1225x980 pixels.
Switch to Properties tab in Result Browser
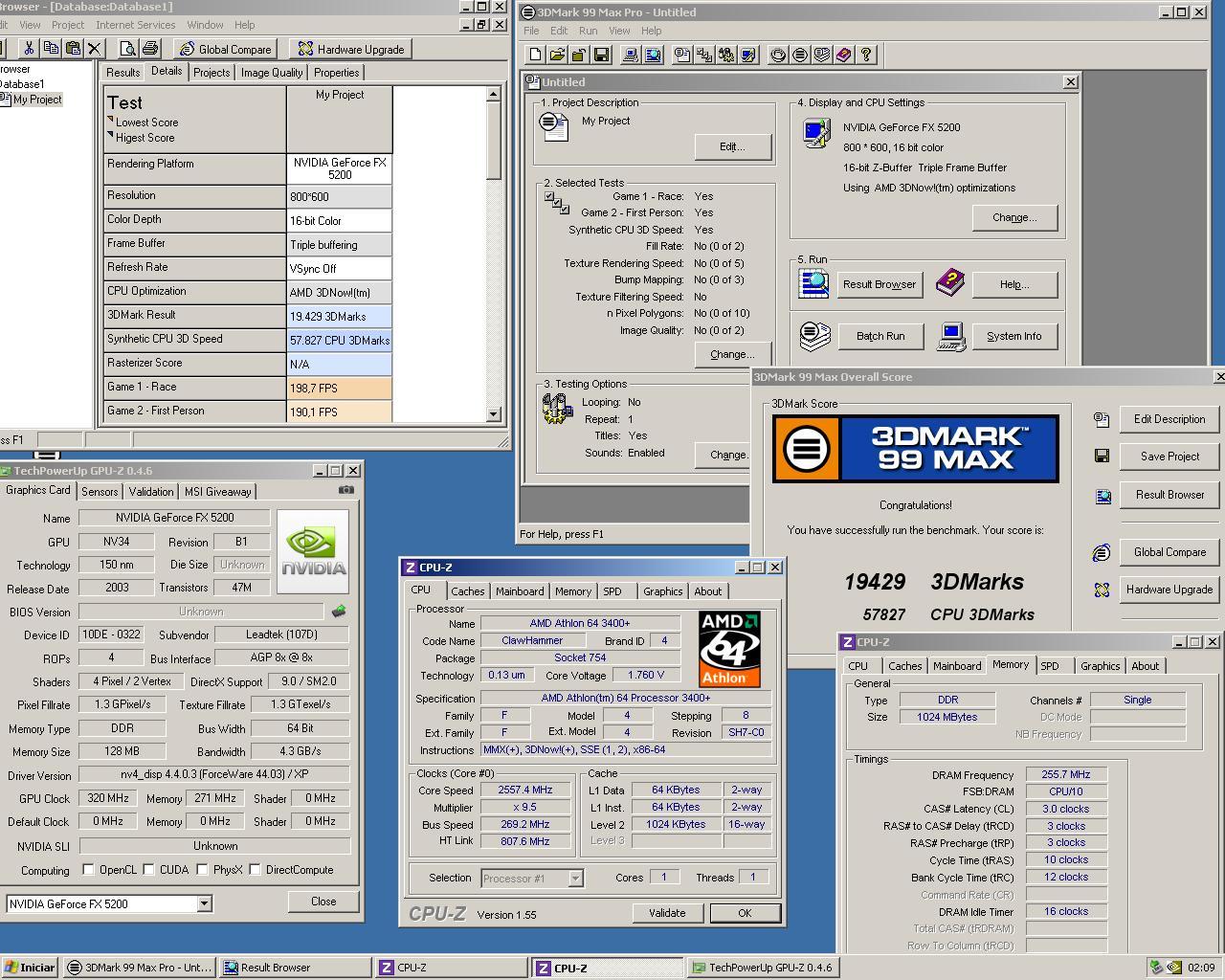337,73
